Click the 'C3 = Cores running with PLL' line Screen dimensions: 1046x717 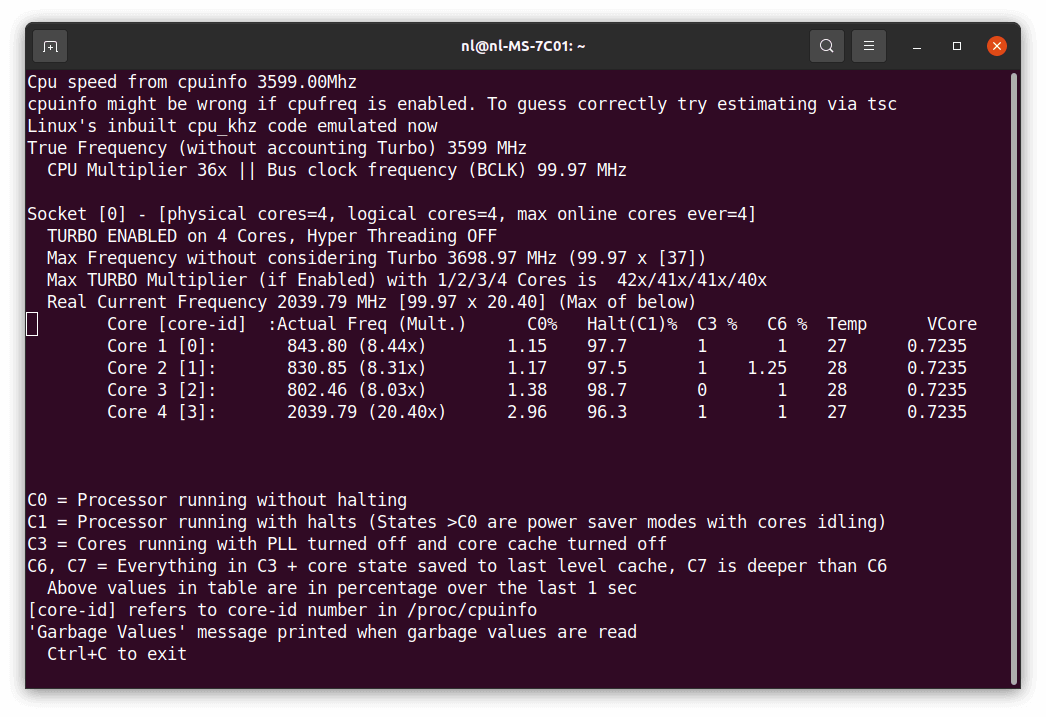(x=347, y=544)
